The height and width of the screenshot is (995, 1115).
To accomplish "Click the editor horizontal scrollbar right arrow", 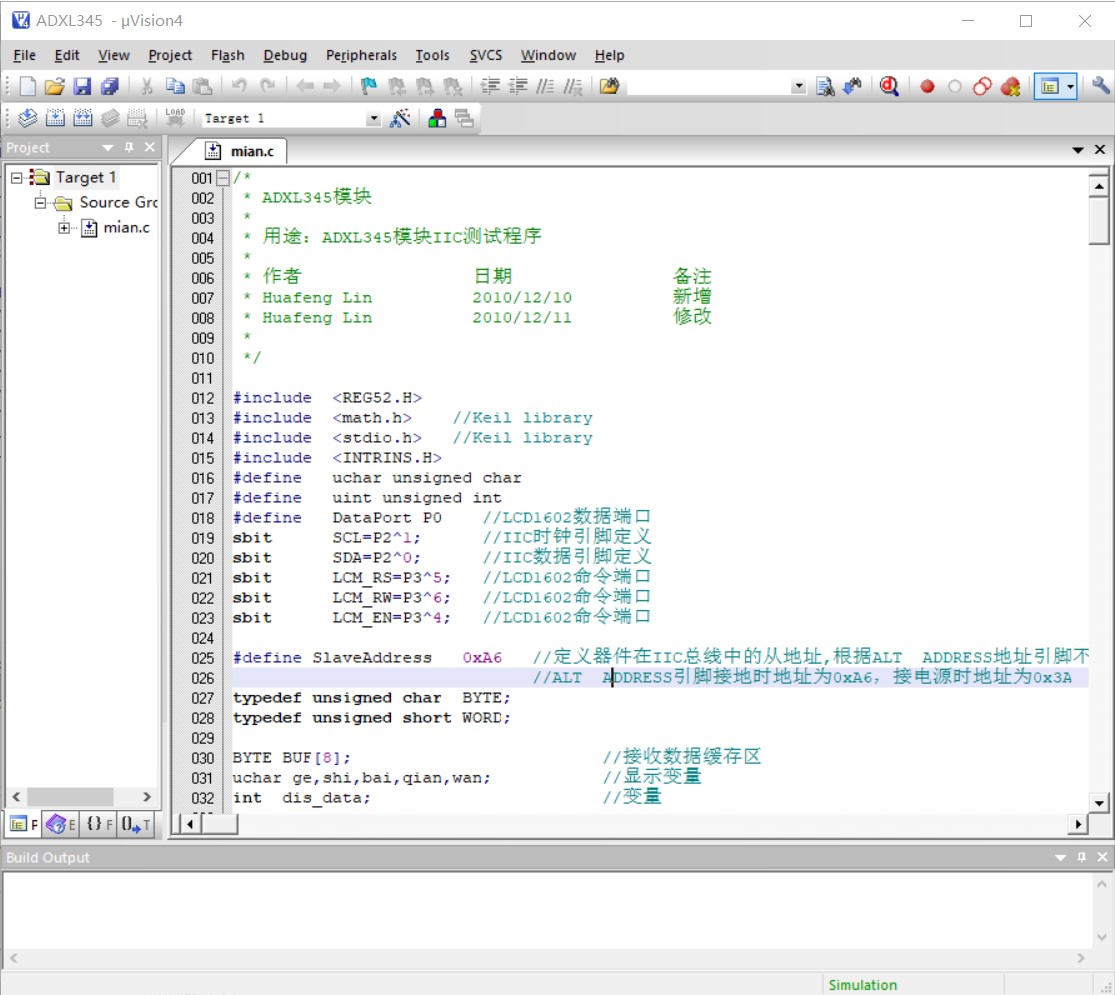I will 1078,824.
